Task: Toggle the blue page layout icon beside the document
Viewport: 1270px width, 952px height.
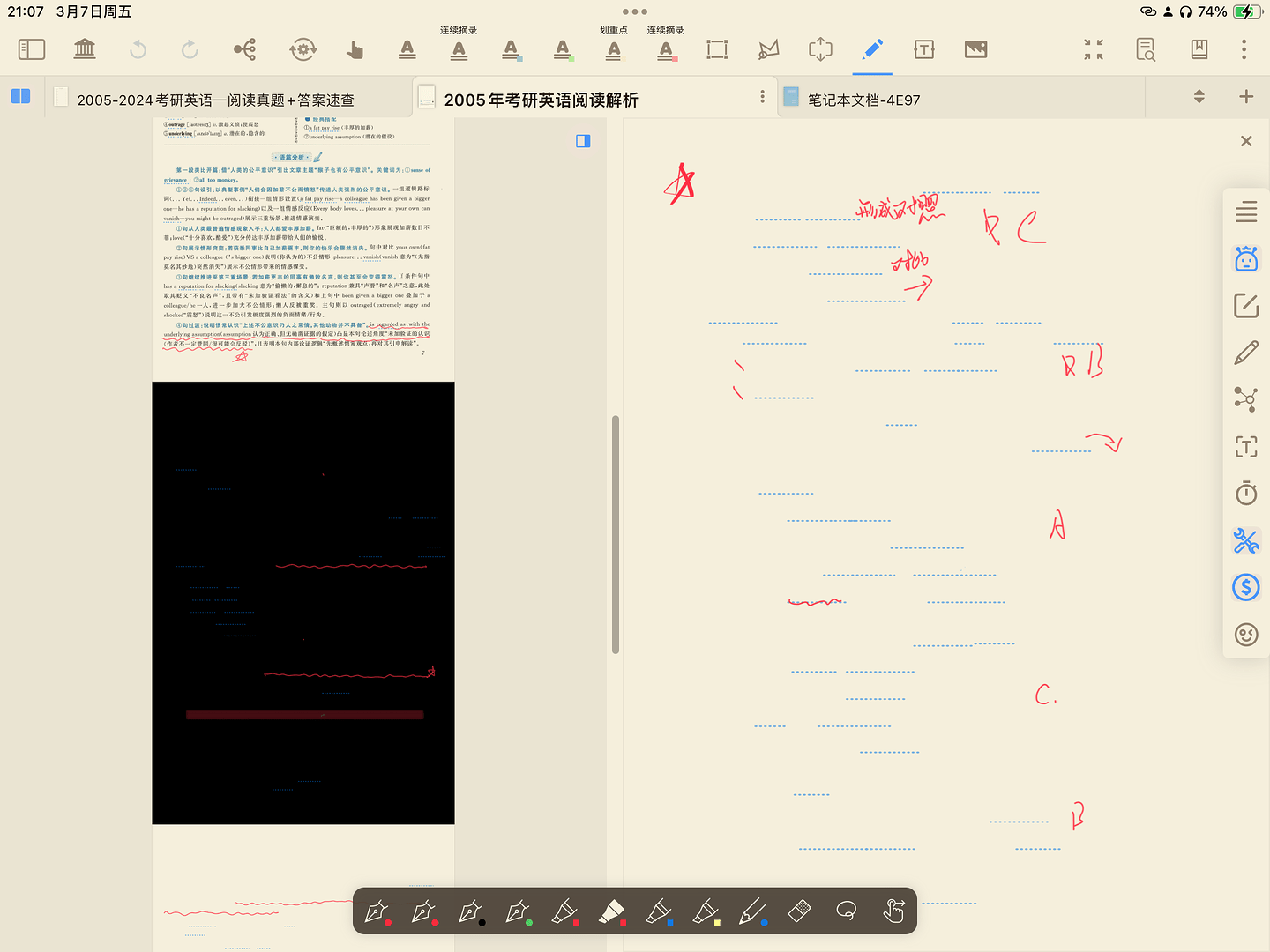Action: pos(583,141)
